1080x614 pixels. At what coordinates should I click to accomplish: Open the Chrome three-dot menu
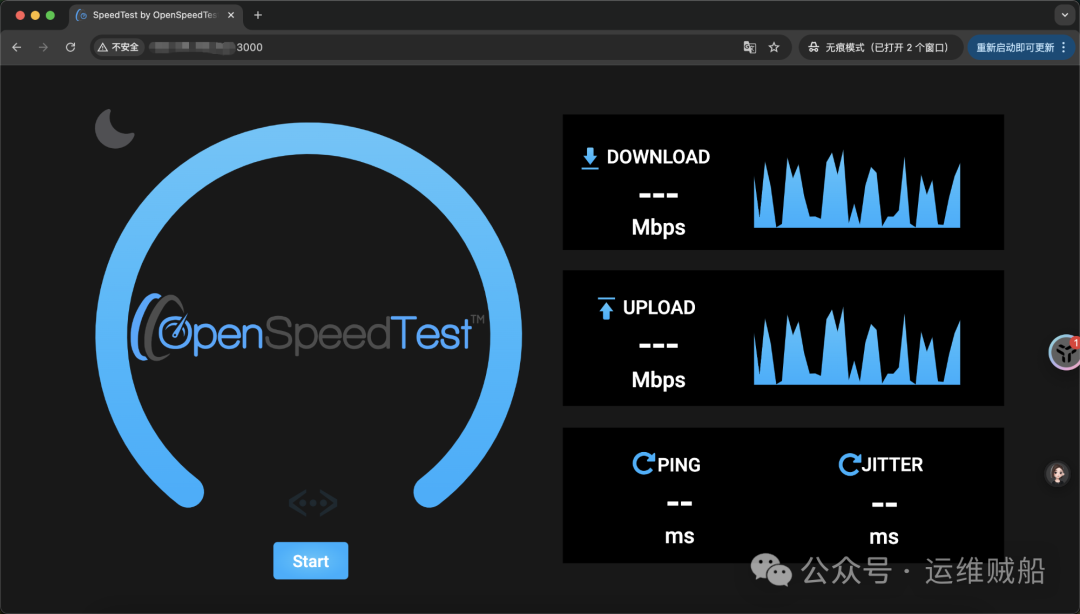1063,47
